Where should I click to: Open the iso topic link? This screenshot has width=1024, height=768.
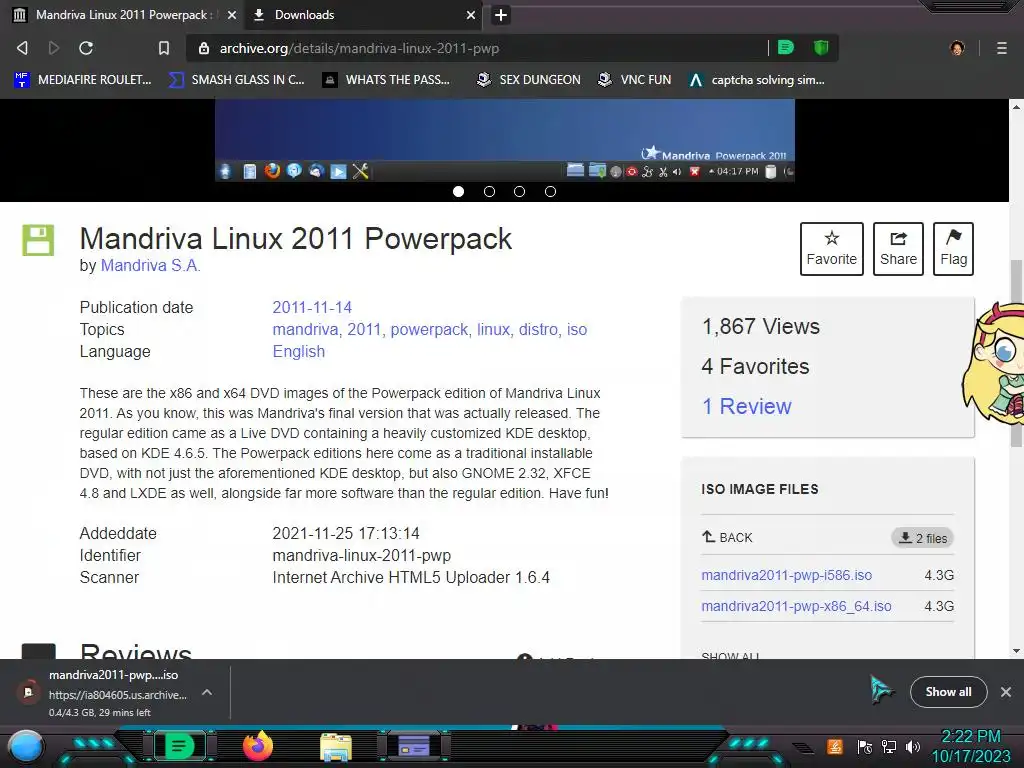(x=577, y=329)
